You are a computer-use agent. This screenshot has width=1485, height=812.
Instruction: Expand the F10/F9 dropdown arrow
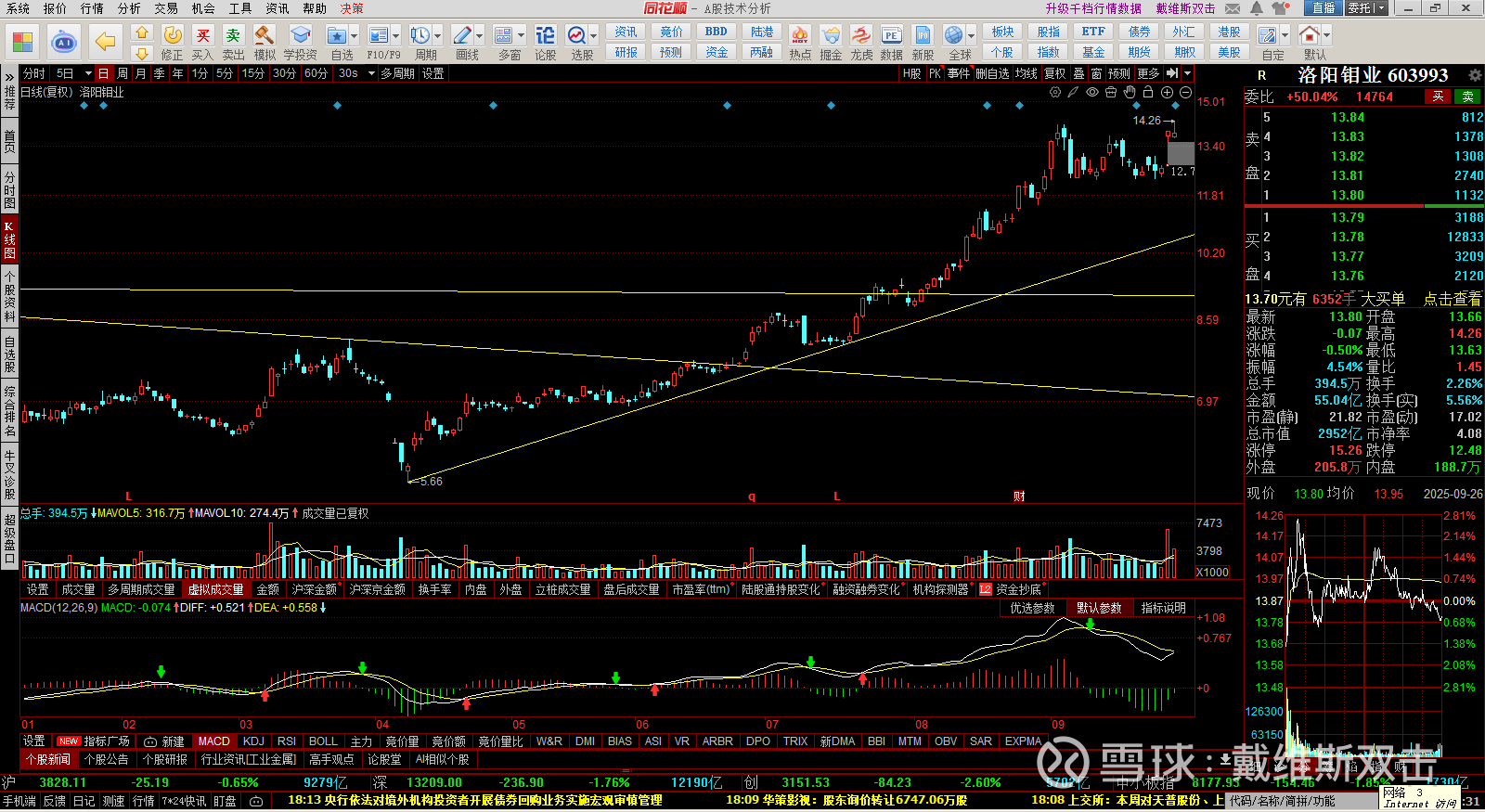(396, 36)
